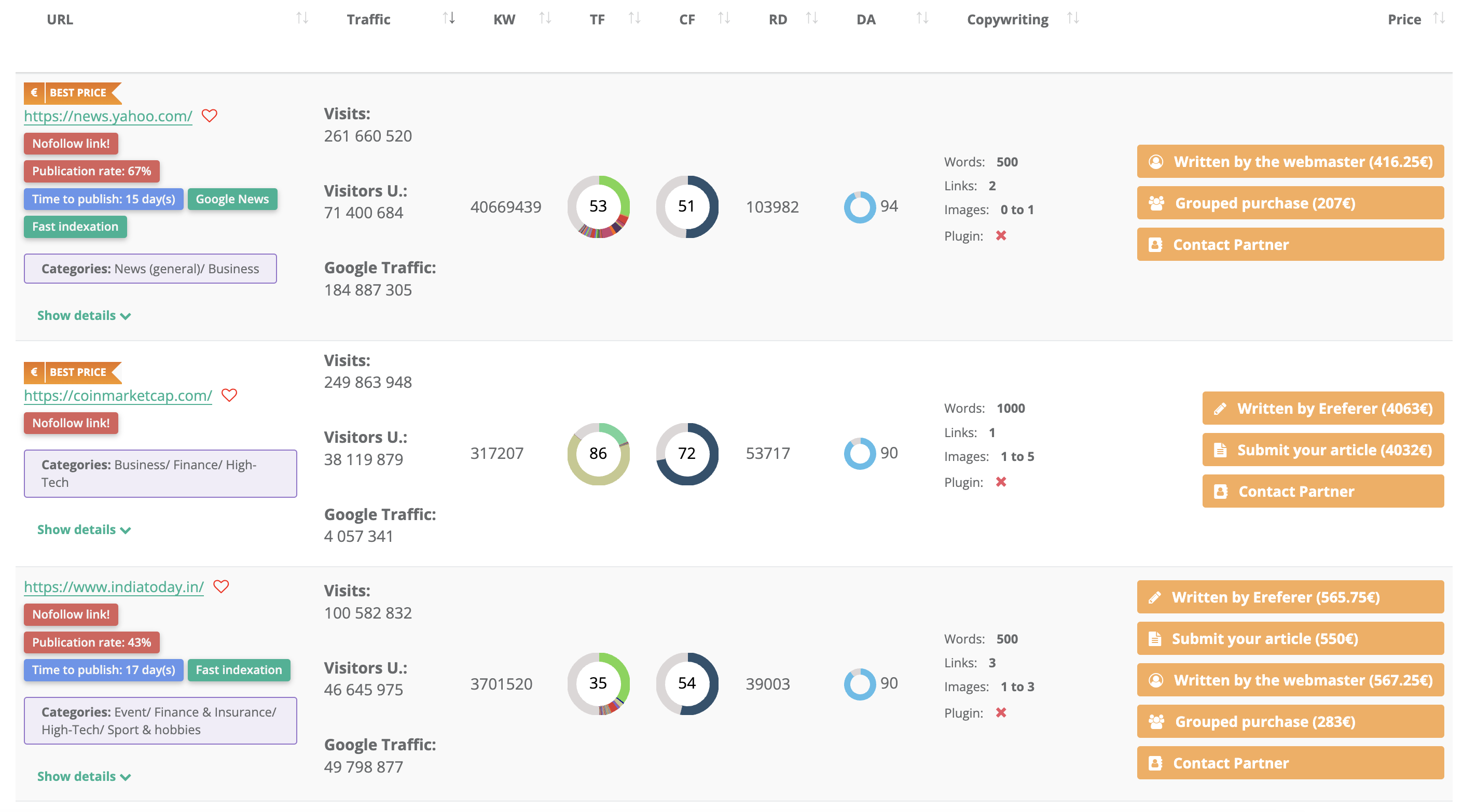Sort by DA column arrows
The width and height of the screenshot is (1463, 812).
pyautogui.click(x=922, y=18)
